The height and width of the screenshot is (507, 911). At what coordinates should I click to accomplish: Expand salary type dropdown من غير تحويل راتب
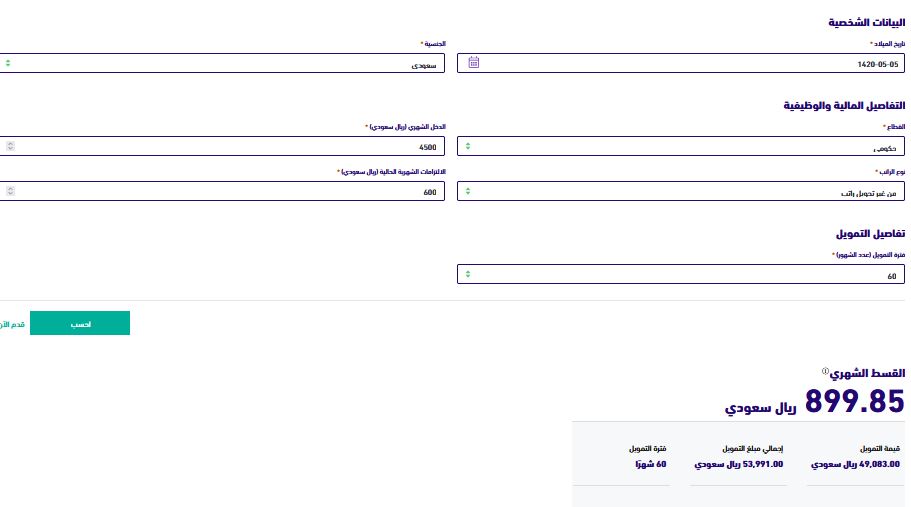[x=681, y=191]
